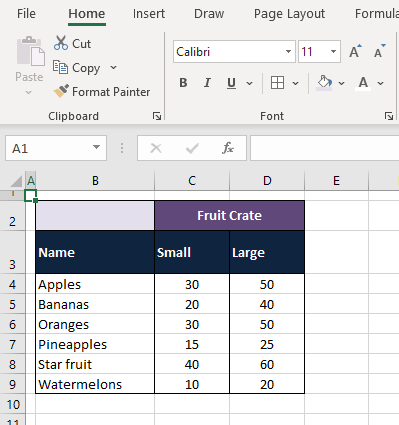Select the Small header cell
This screenshot has height=425, width=399.
[x=192, y=252]
